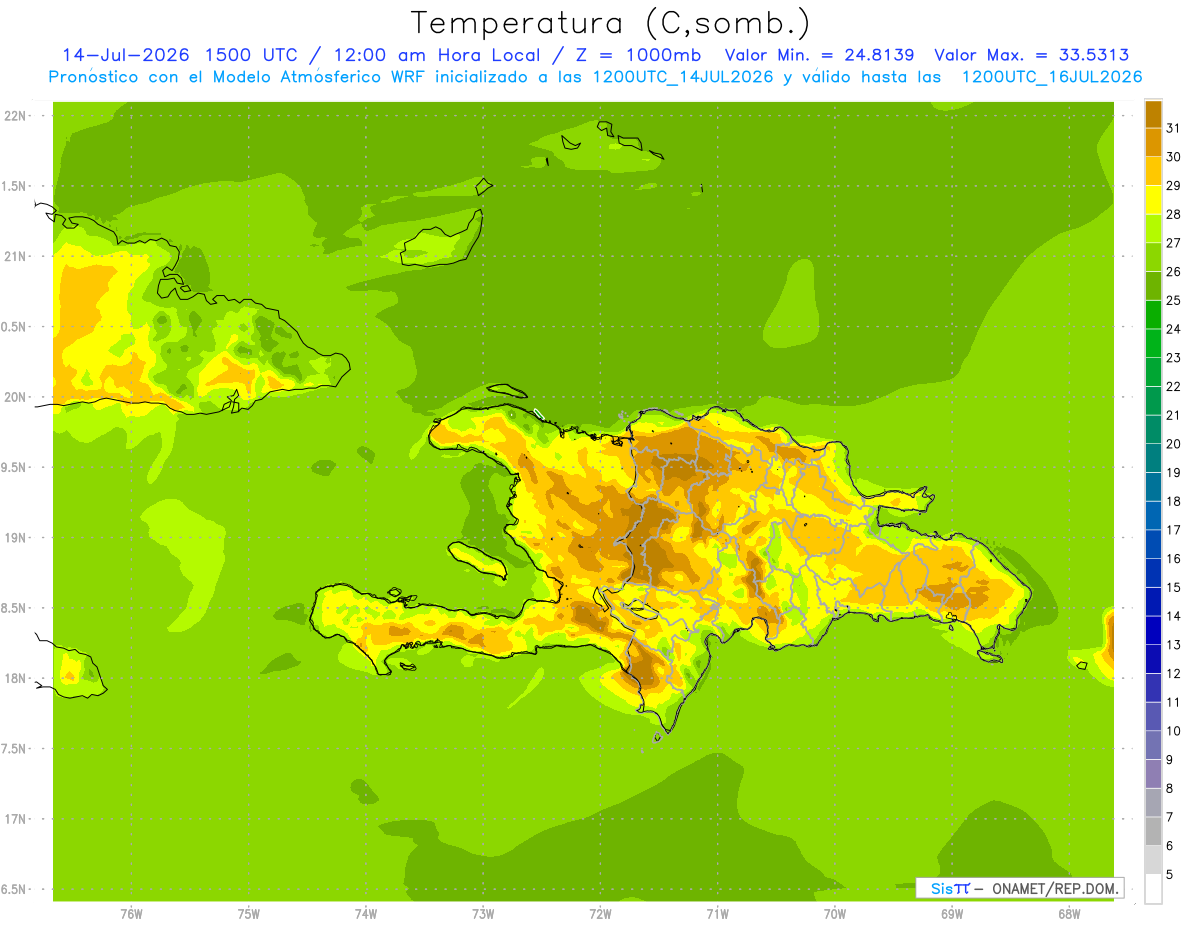Image resolution: width=1200 pixels, height=927 pixels.
Task: Pick the legend color between 29 and 30
Action: [1153, 171]
